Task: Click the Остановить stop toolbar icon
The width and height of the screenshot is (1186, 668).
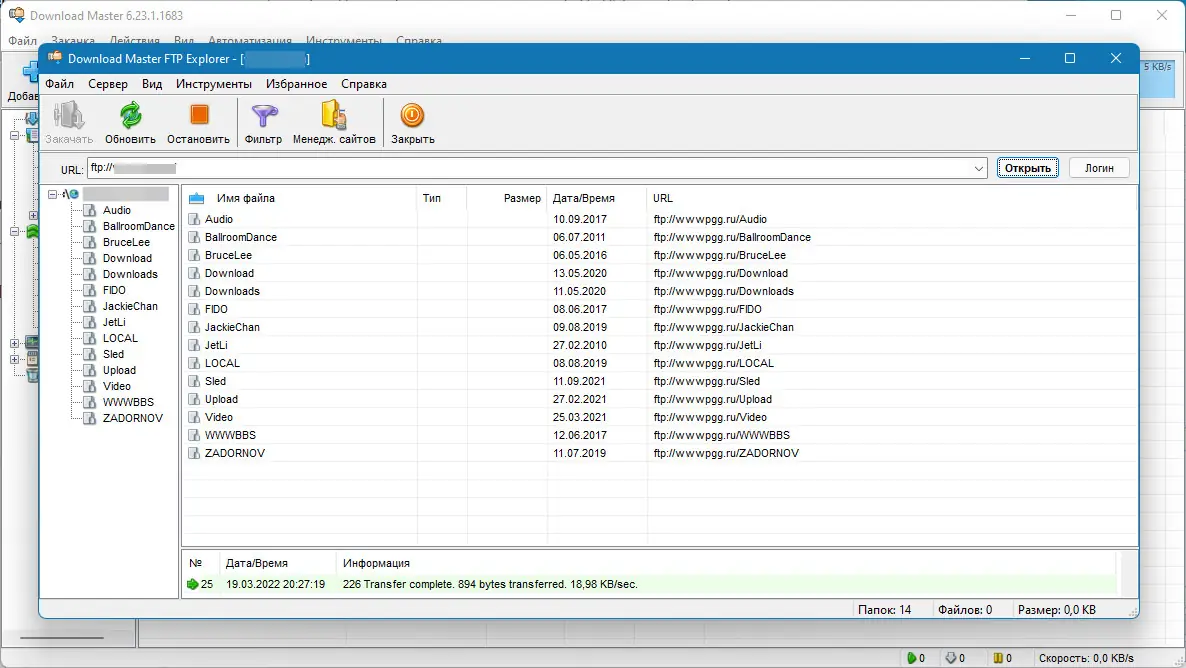Action: 199,115
